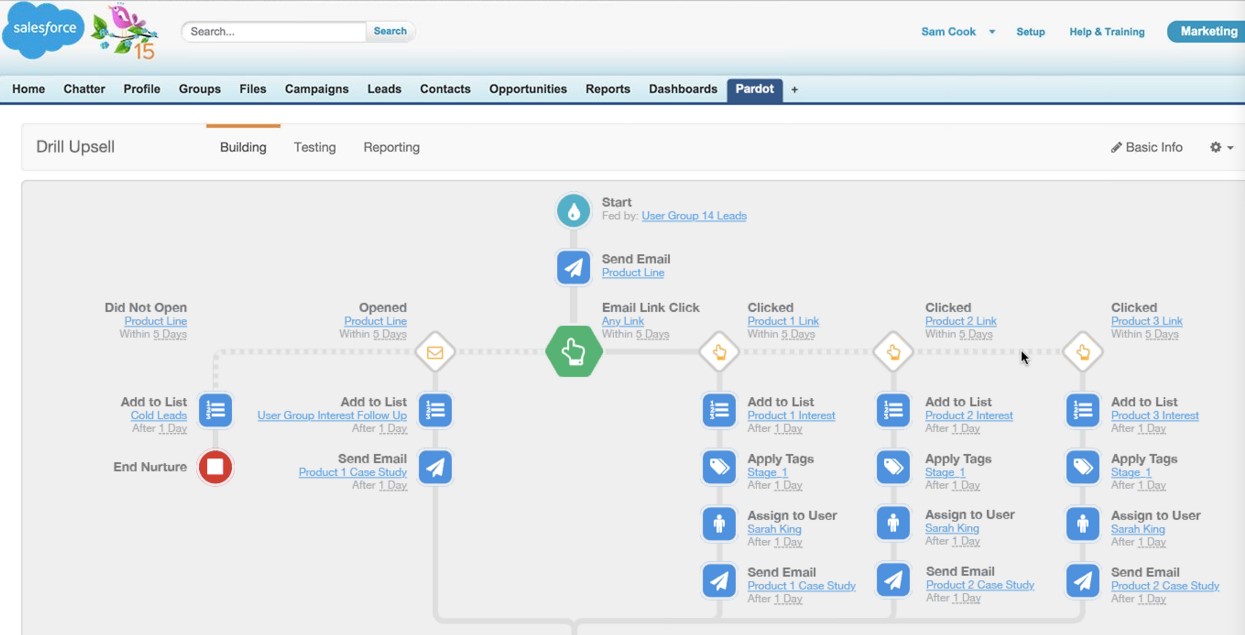The height and width of the screenshot is (635, 1245).
Task: Select Add to List Product 2 Interest icon
Action: pyautogui.click(x=893, y=410)
